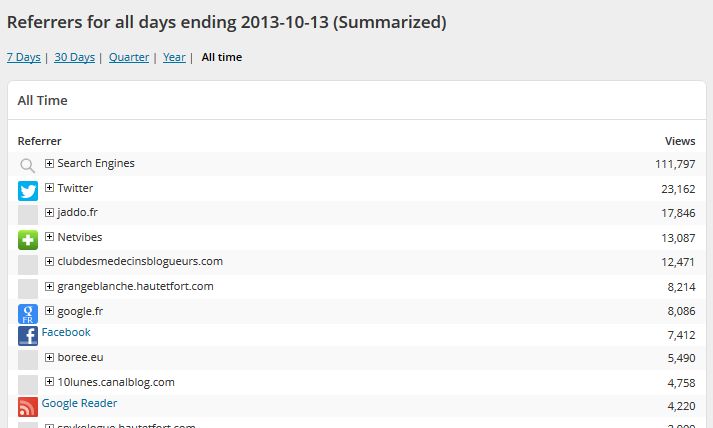Click the green Netvibes plus icon
The height and width of the screenshot is (428, 713).
click(28, 240)
